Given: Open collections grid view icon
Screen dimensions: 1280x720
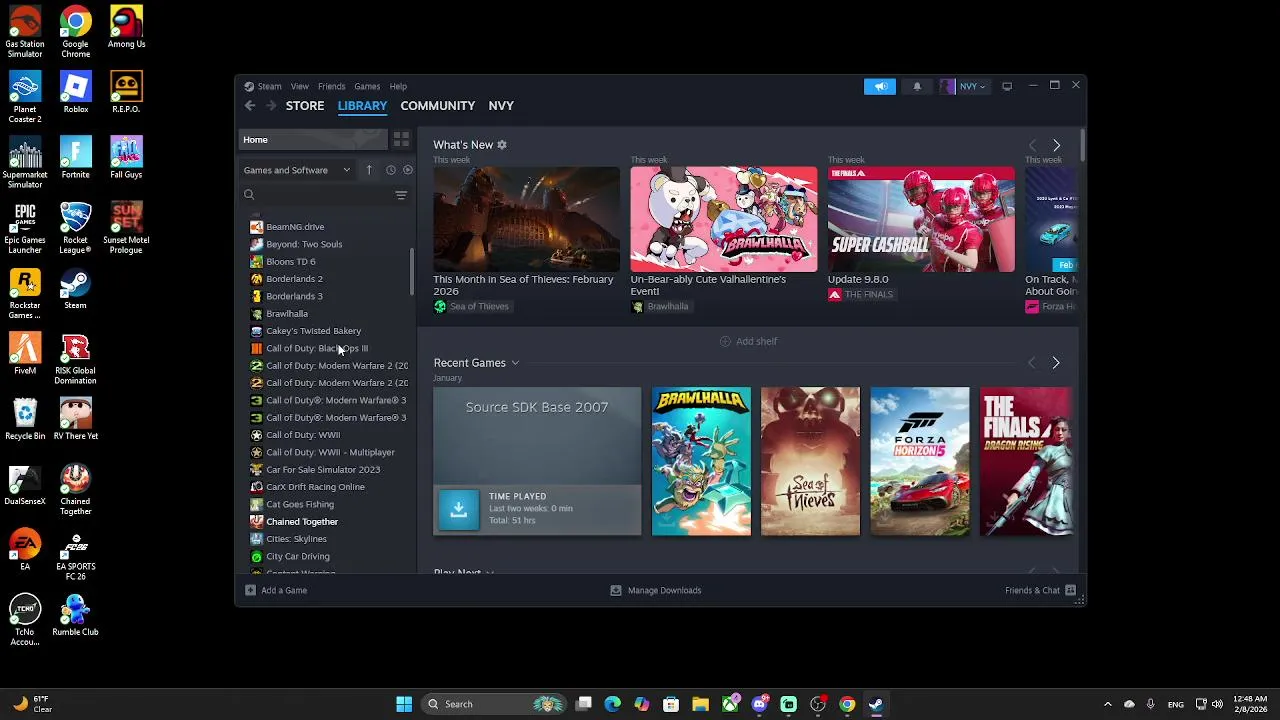Looking at the screenshot, I should tap(401, 140).
